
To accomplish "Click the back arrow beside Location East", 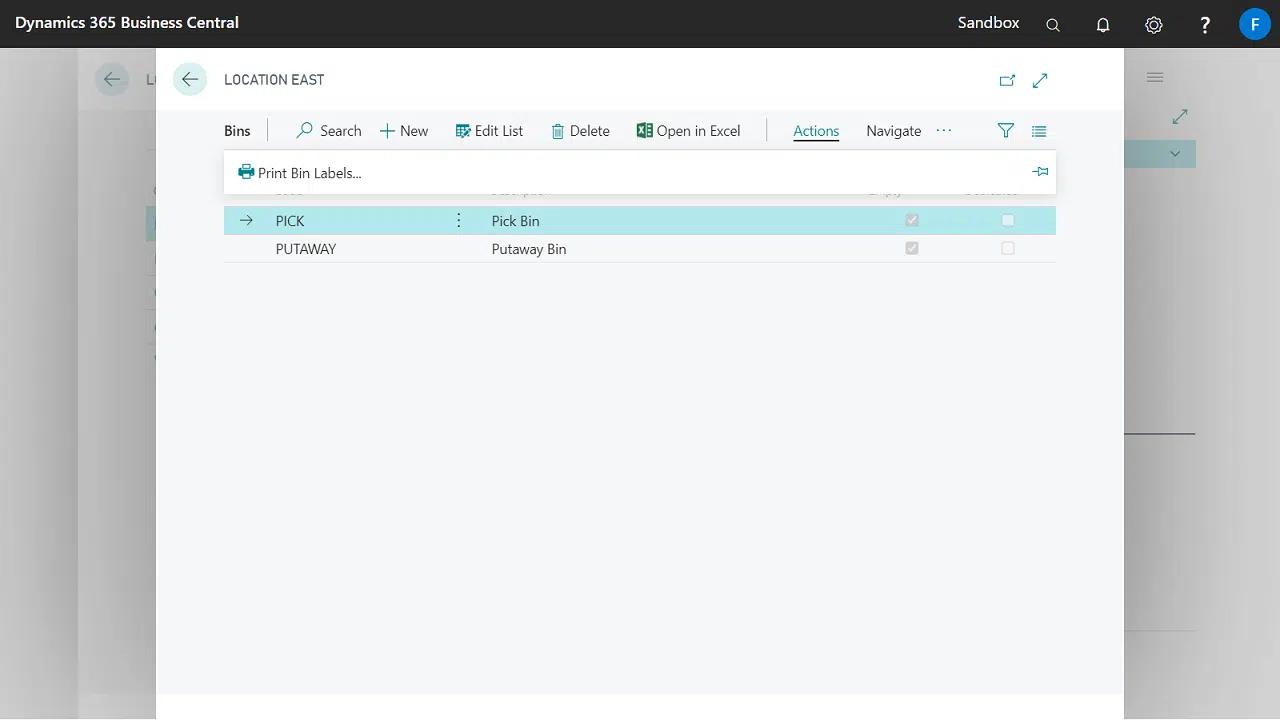I will tap(190, 80).
